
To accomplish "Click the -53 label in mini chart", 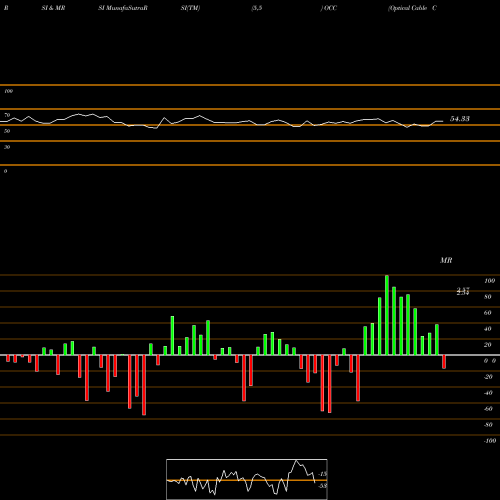I will click(x=322, y=486).
